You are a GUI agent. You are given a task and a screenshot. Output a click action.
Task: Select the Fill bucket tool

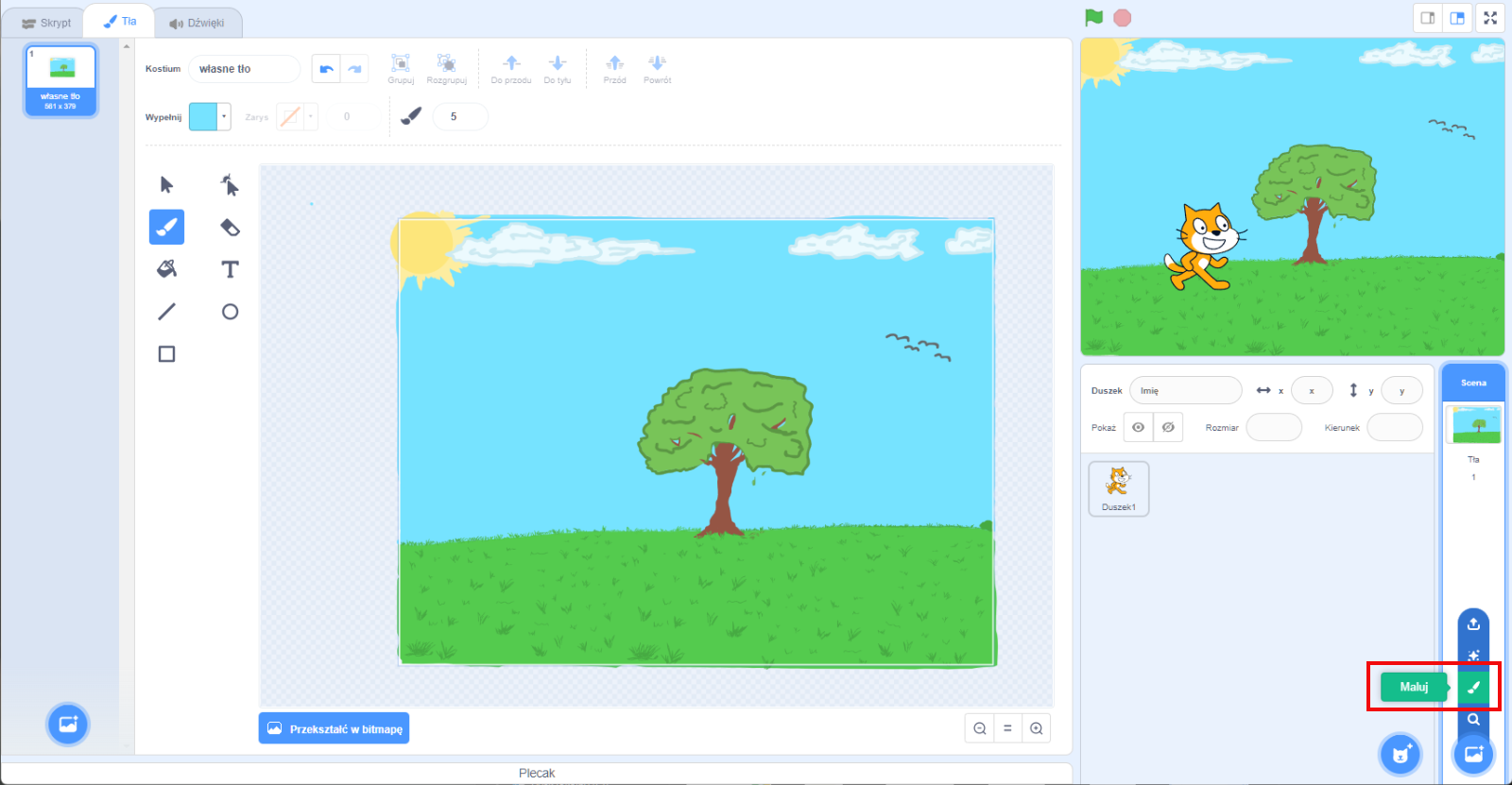[166, 269]
